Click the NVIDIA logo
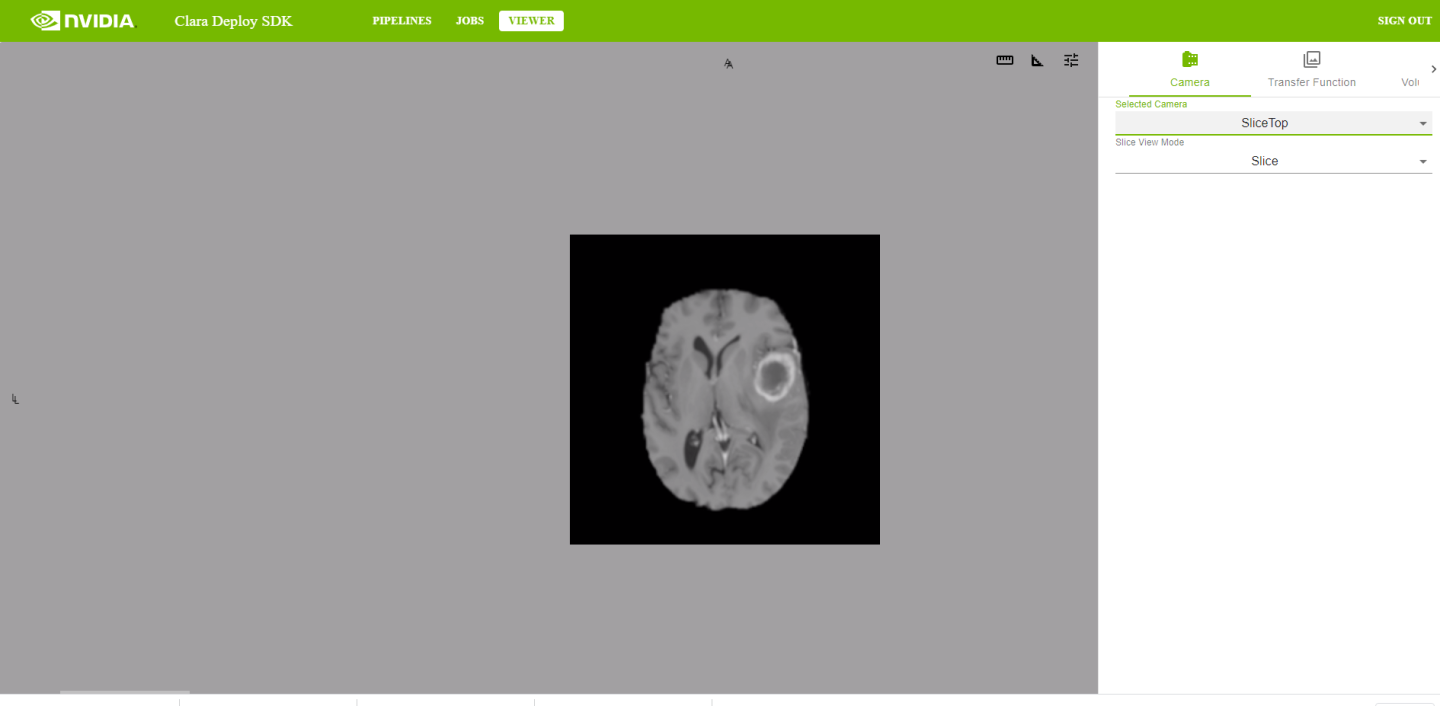This screenshot has height=706, width=1440. (82, 20)
